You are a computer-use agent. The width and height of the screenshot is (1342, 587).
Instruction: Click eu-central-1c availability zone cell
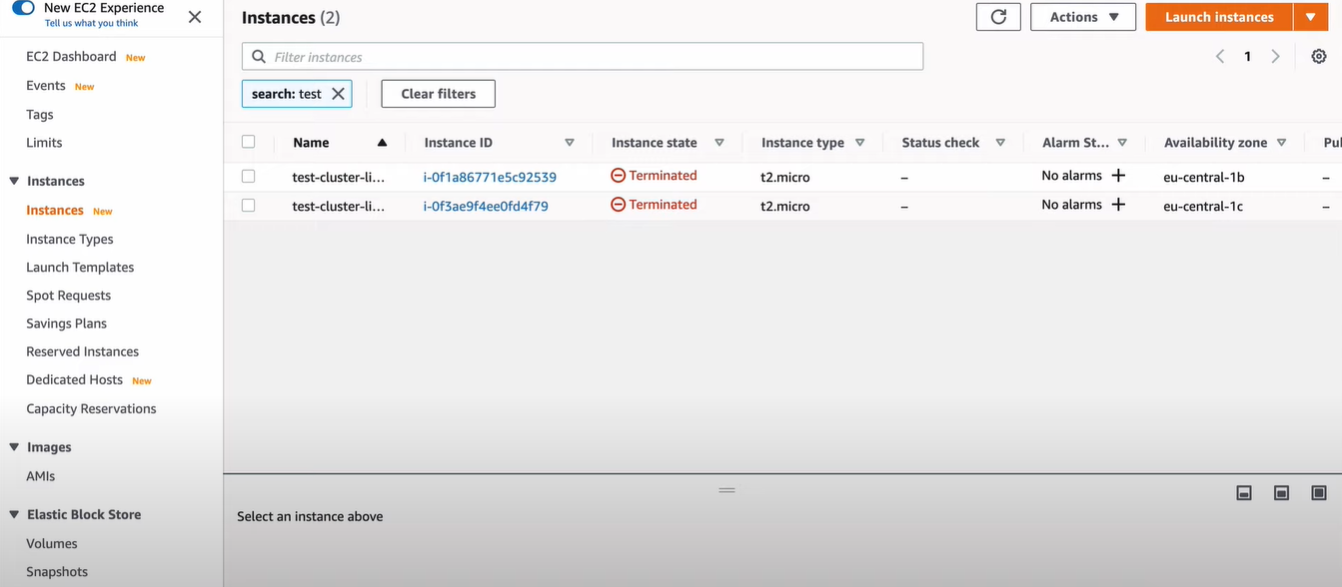click(x=1204, y=206)
